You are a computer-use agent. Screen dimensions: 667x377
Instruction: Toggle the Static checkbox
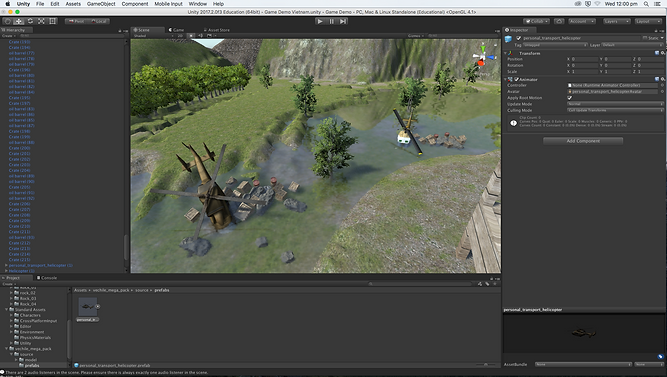click(x=645, y=38)
